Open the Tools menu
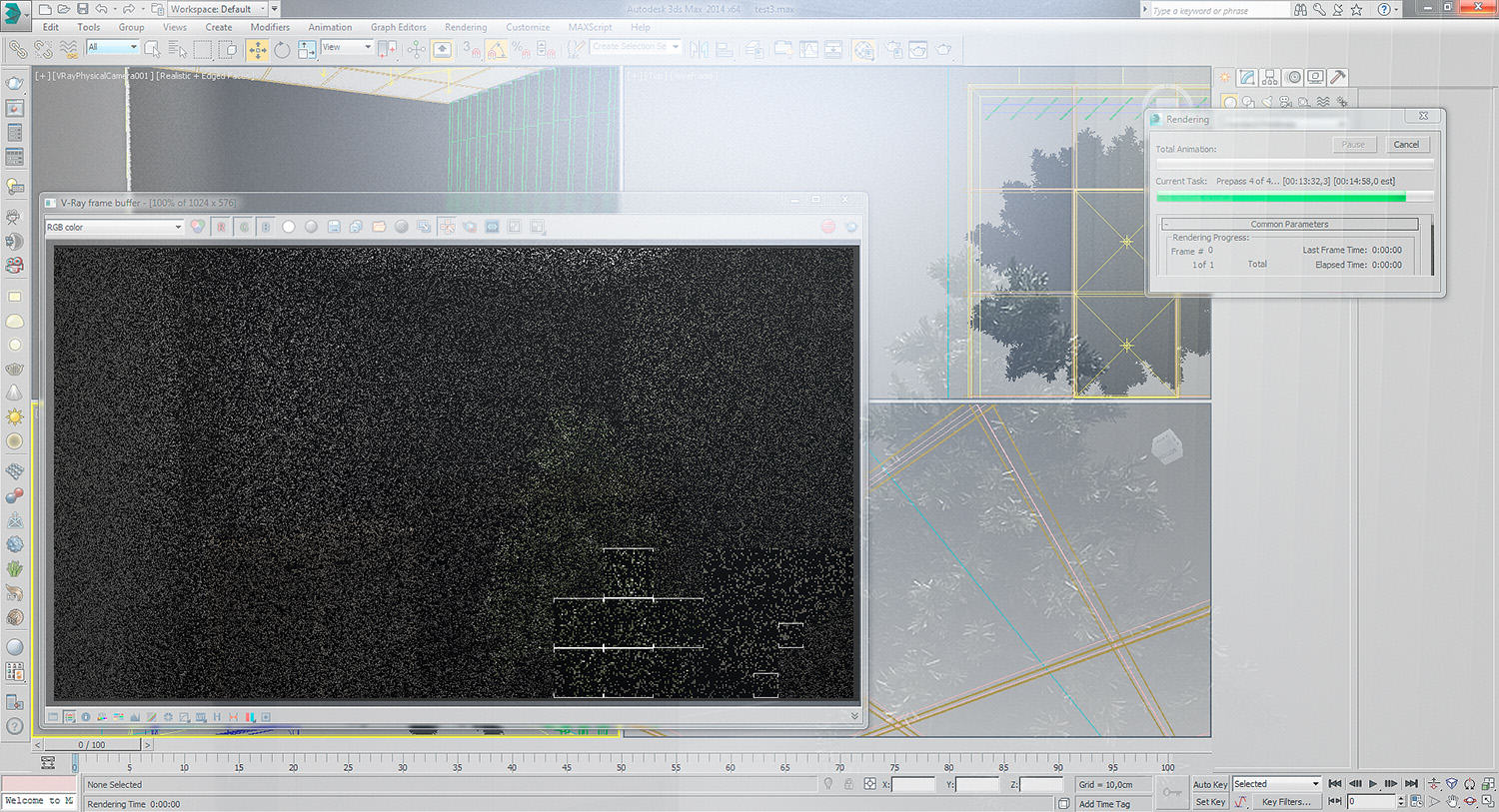The height and width of the screenshot is (812, 1499). tap(89, 27)
